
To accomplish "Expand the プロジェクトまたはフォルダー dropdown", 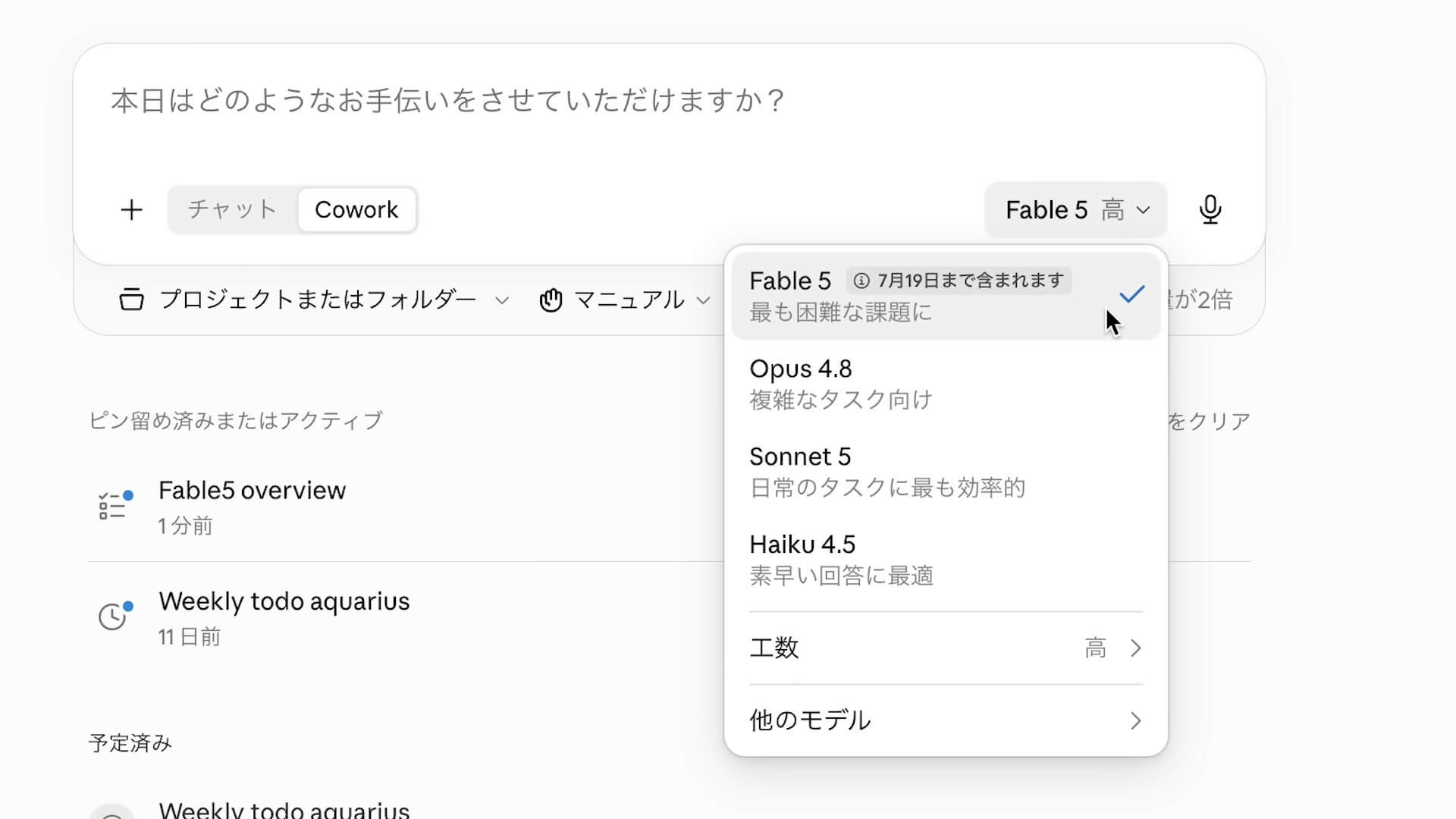I will 314,300.
